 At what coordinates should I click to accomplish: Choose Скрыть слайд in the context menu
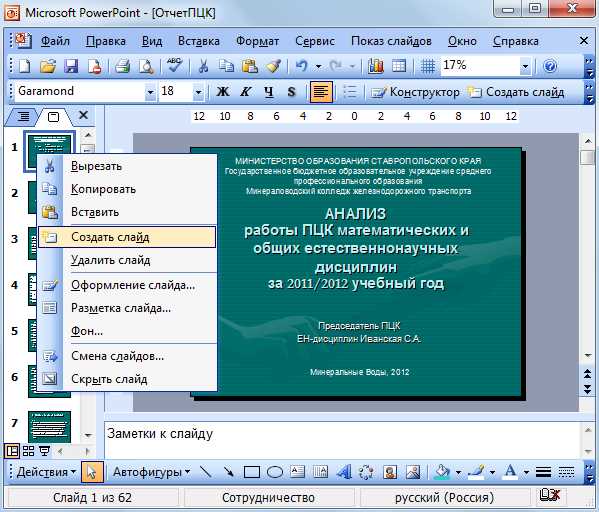point(127,379)
